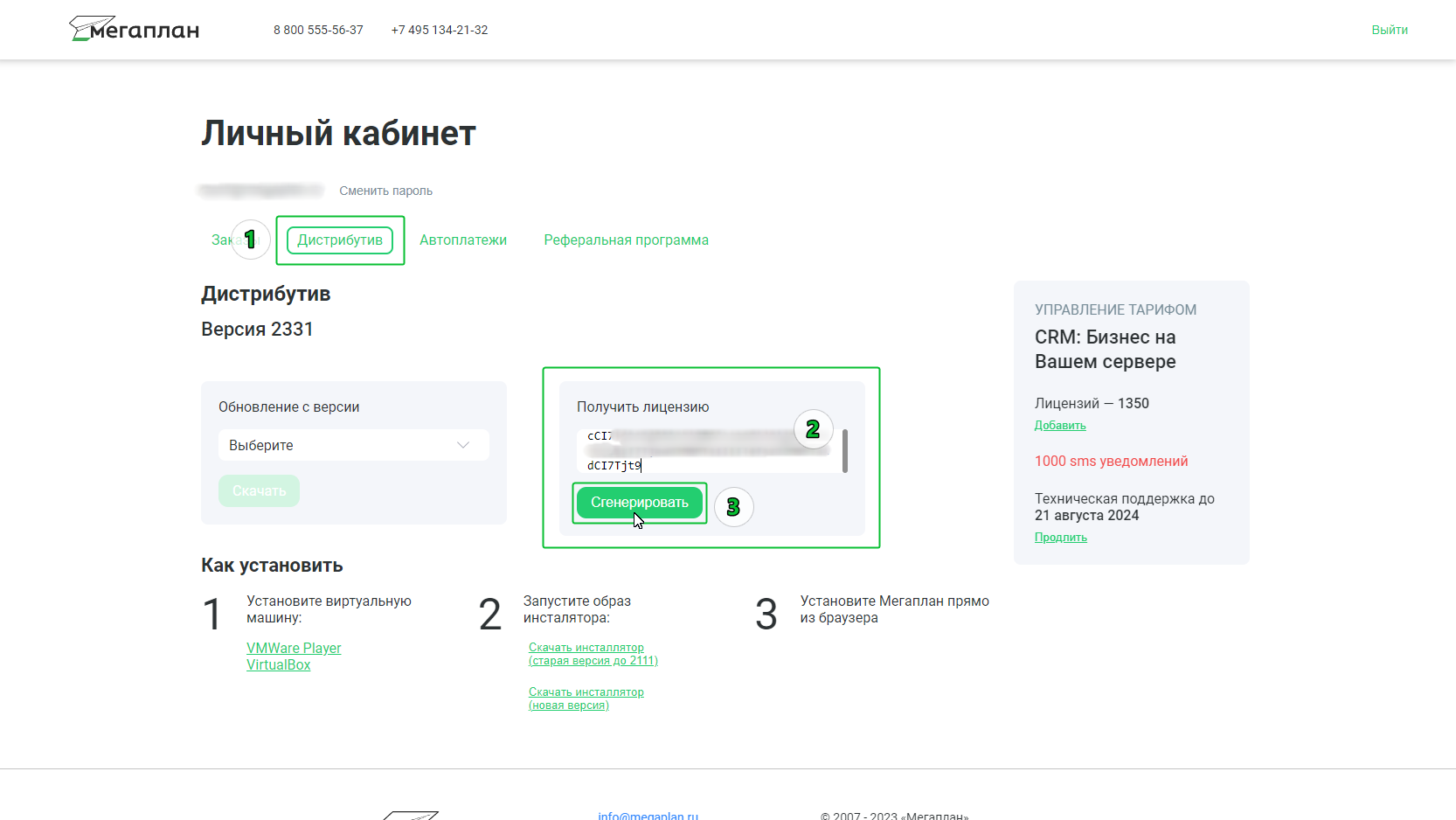Click the Обновление с версии label
The height and width of the screenshot is (820, 1456).
point(288,407)
